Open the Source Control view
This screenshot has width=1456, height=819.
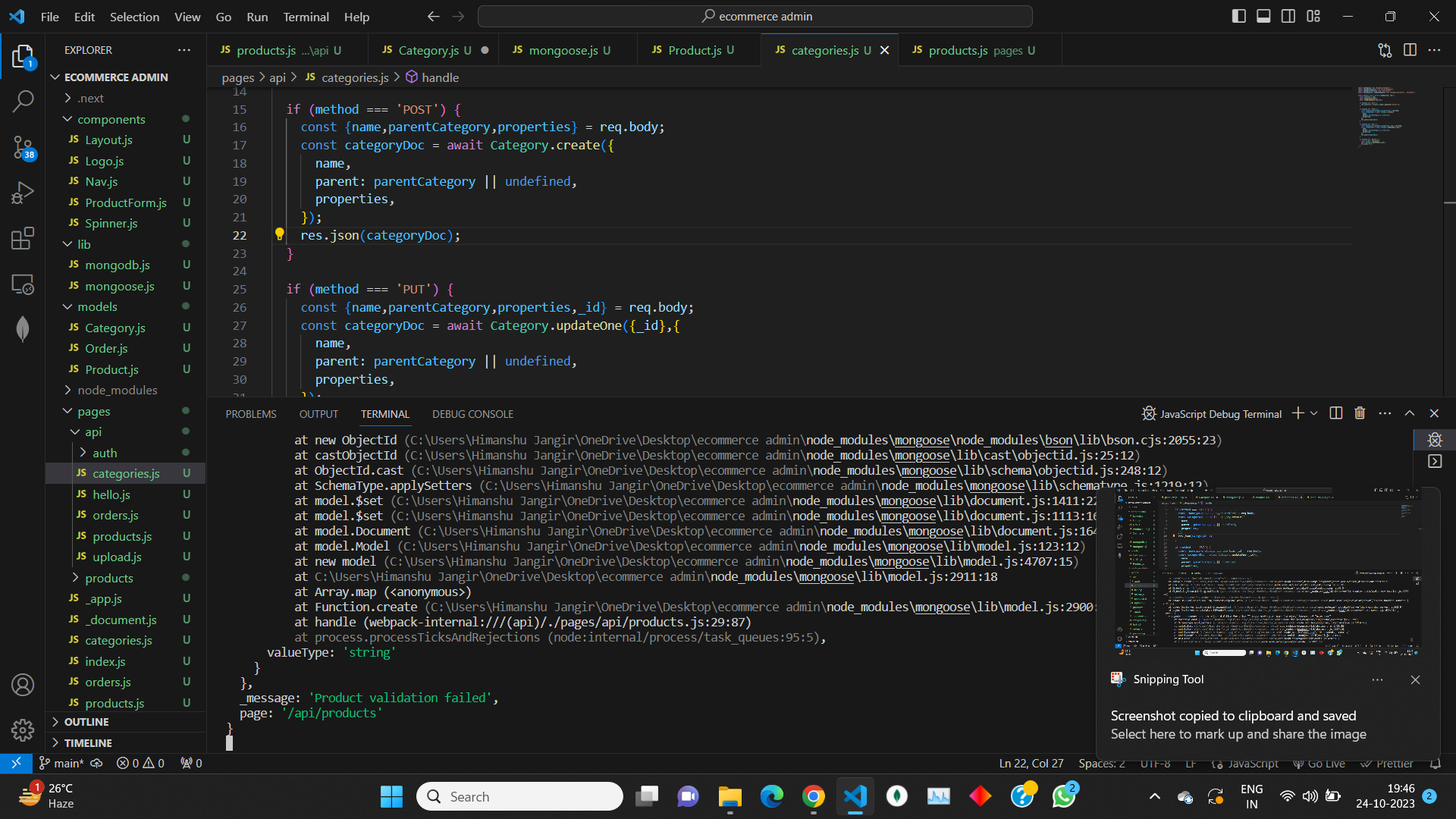click(x=23, y=148)
